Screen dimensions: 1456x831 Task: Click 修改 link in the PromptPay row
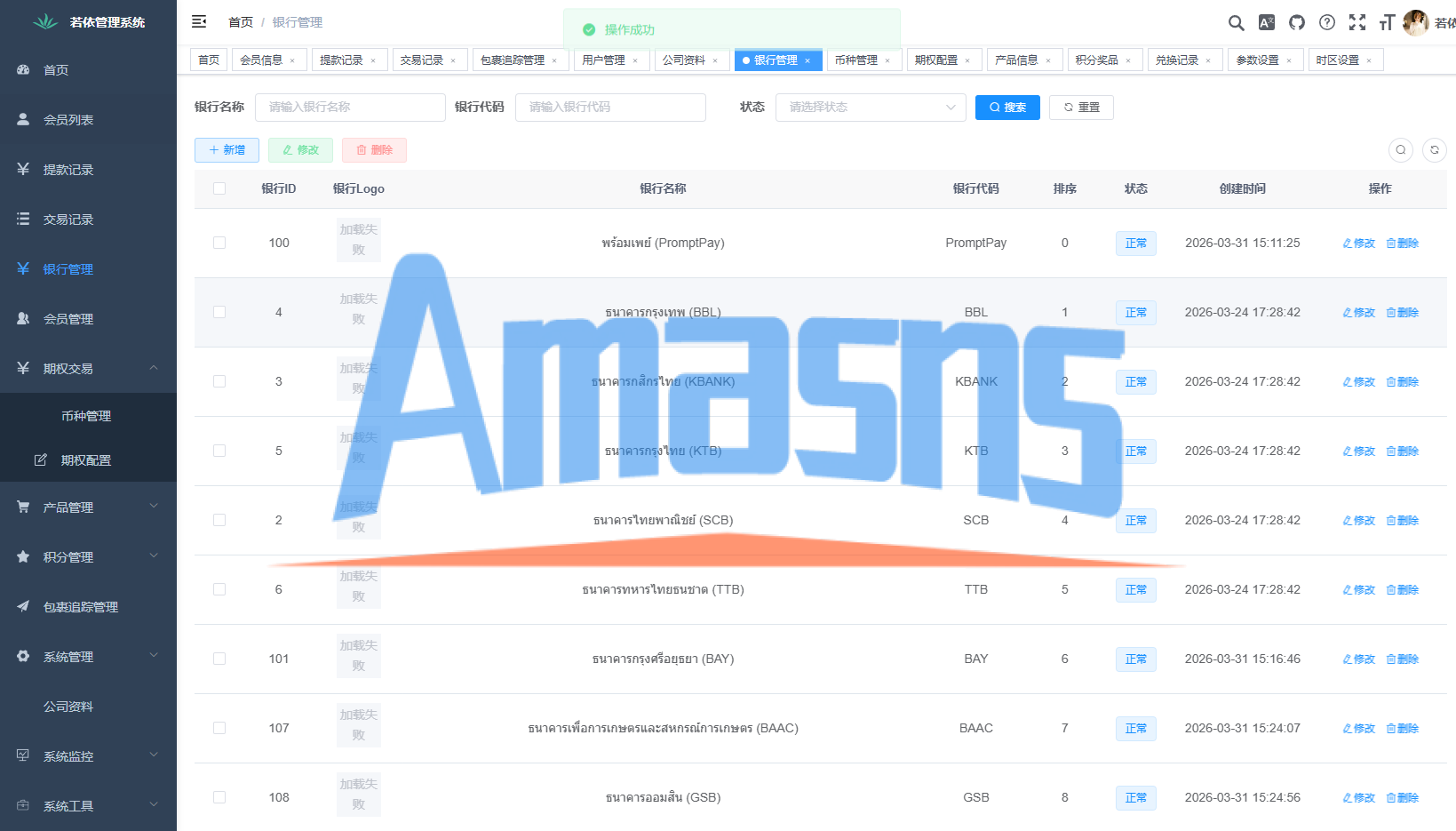(1359, 244)
